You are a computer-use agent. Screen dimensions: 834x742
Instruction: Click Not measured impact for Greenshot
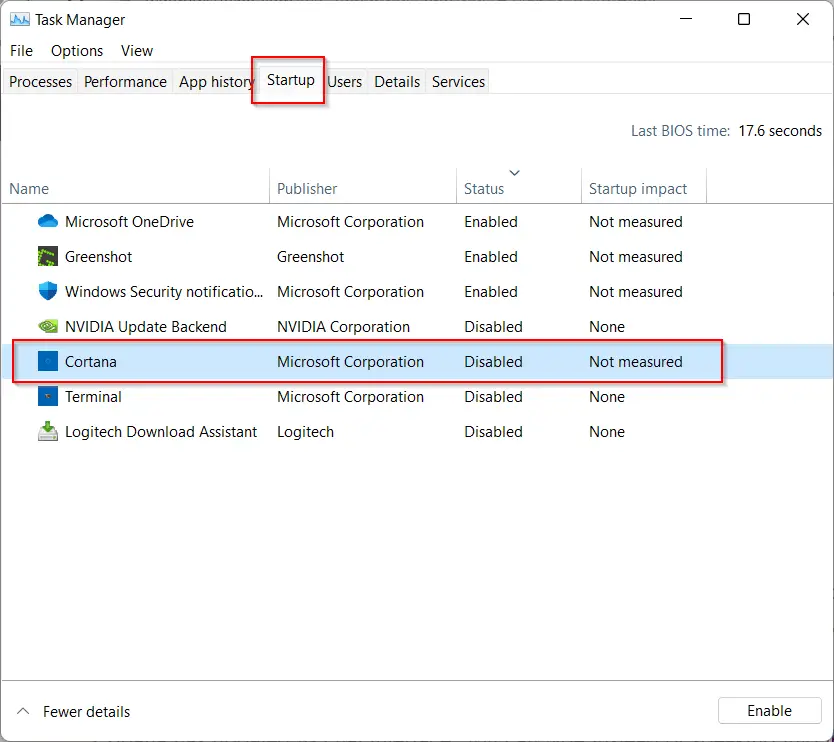point(636,256)
